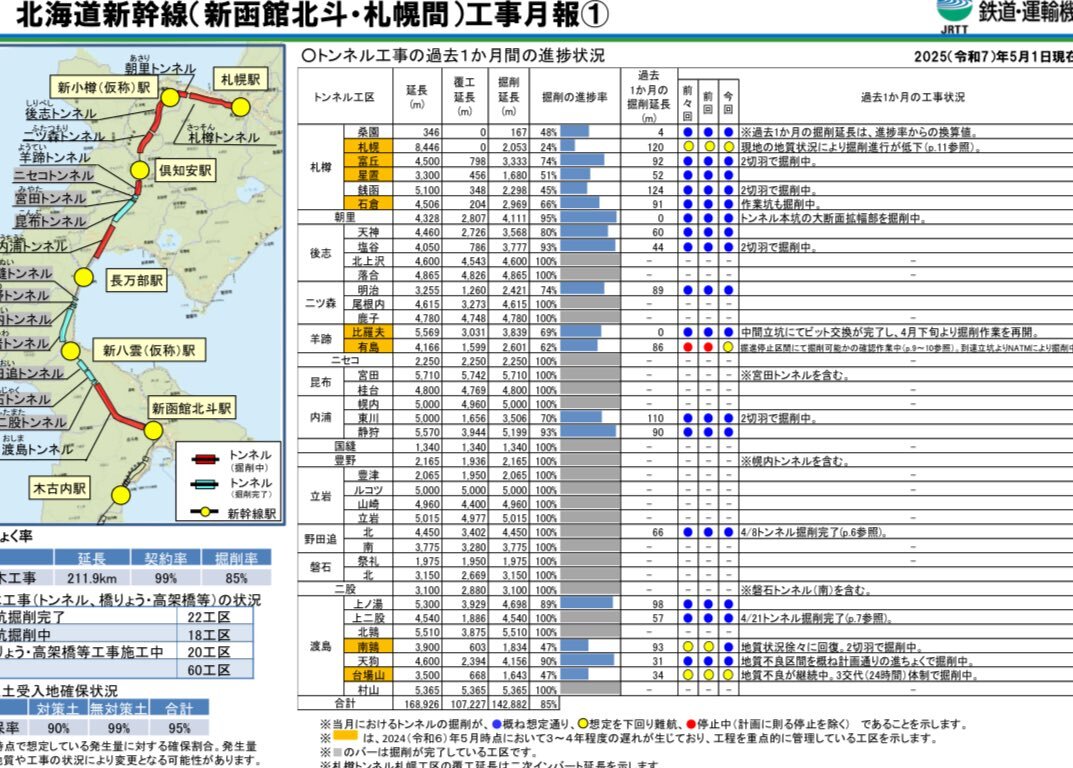Click the 桑園 cell in the tunnel table
This screenshot has height=768, width=1073.
pyautogui.click(x=368, y=132)
